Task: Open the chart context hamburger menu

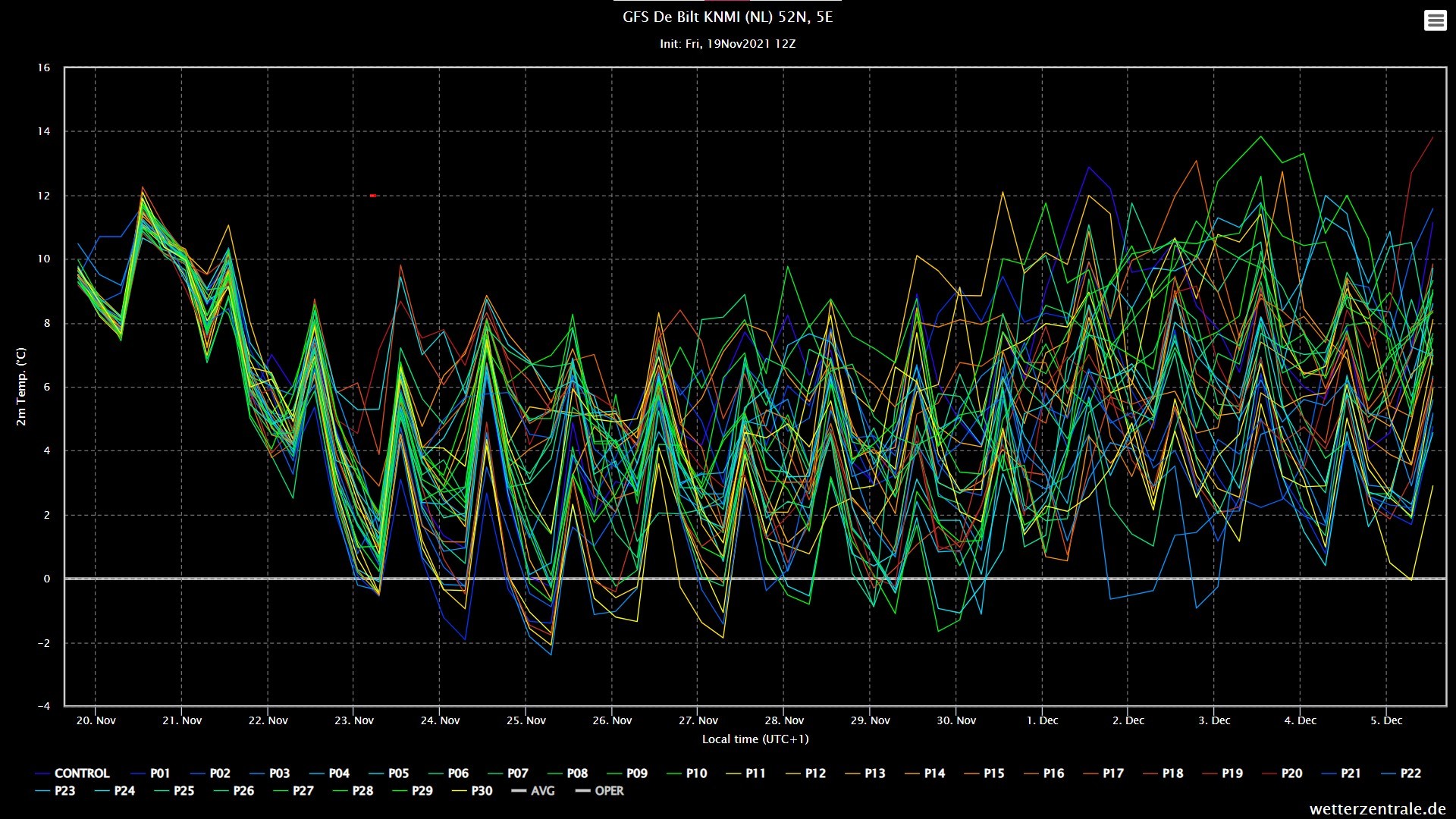Action: (x=1435, y=20)
